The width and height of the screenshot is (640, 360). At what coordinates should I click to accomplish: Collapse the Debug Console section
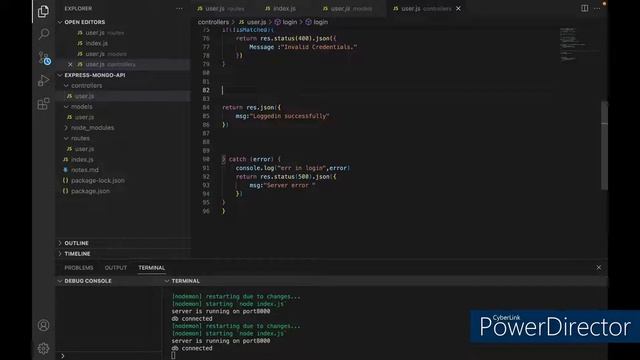pos(60,281)
